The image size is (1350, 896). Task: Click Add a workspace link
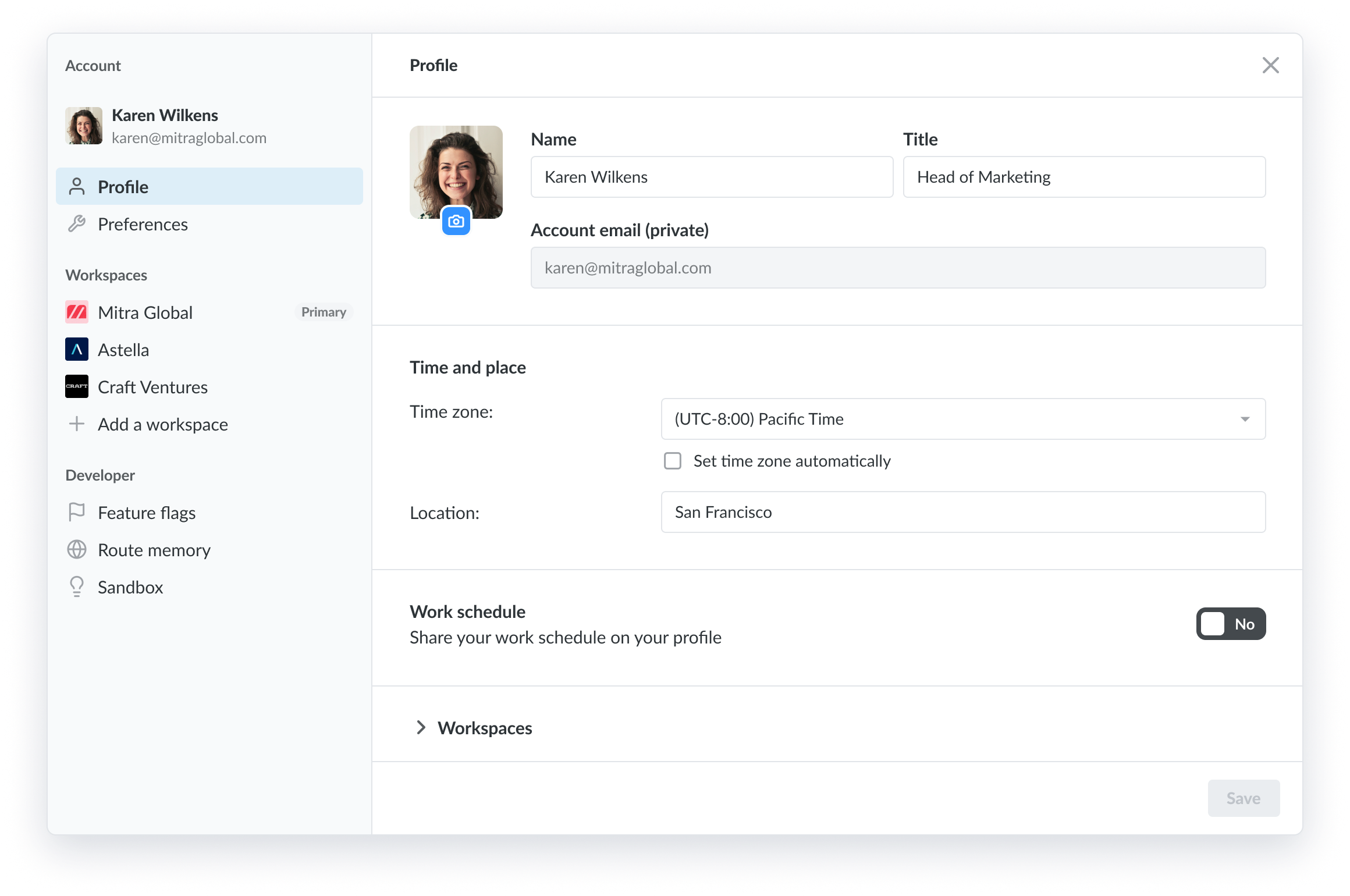click(x=162, y=425)
